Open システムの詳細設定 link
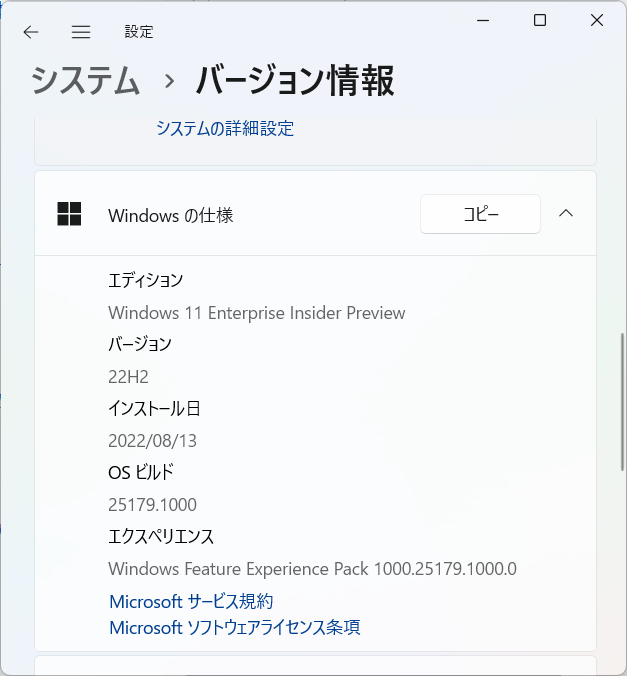This screenshot has width=627, height=676. click(225, 128)
